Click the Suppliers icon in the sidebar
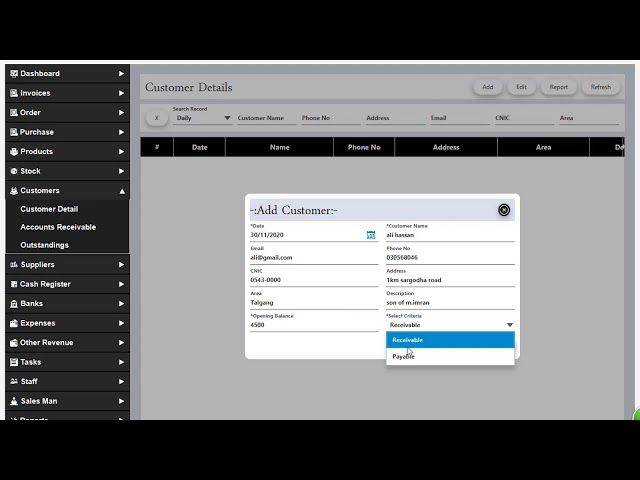Screen dimensions: 640x480 [14, 264]
